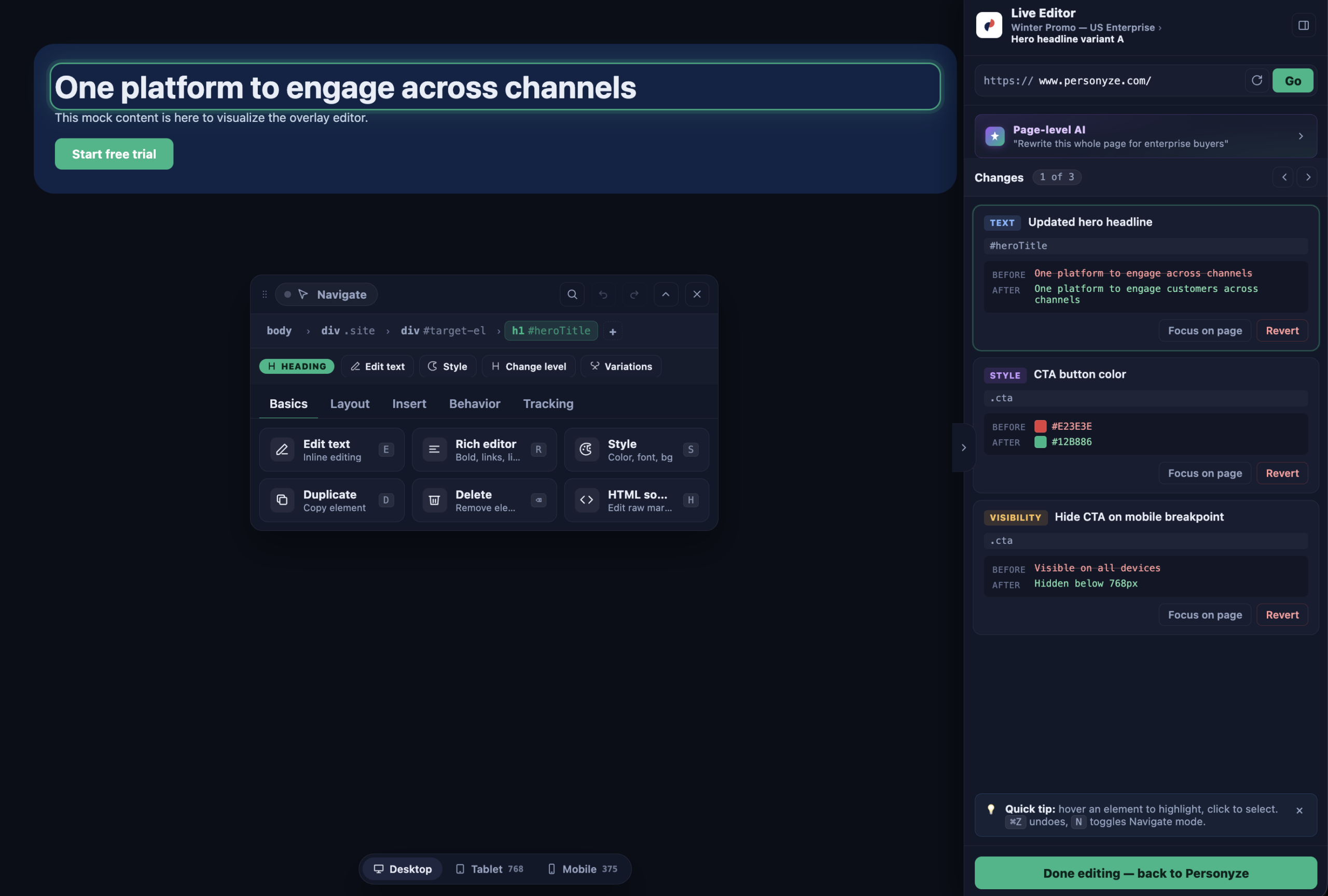This screenshot has height=896, width=1328.
Task: Grab the floating panel drag handle
Action: pos(265,294)
